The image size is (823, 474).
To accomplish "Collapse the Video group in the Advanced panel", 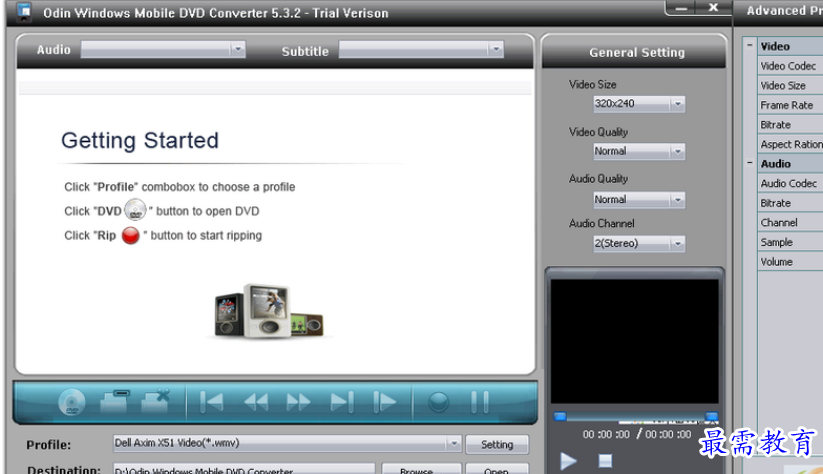I will pyautogui.click(x=750, y=45).
